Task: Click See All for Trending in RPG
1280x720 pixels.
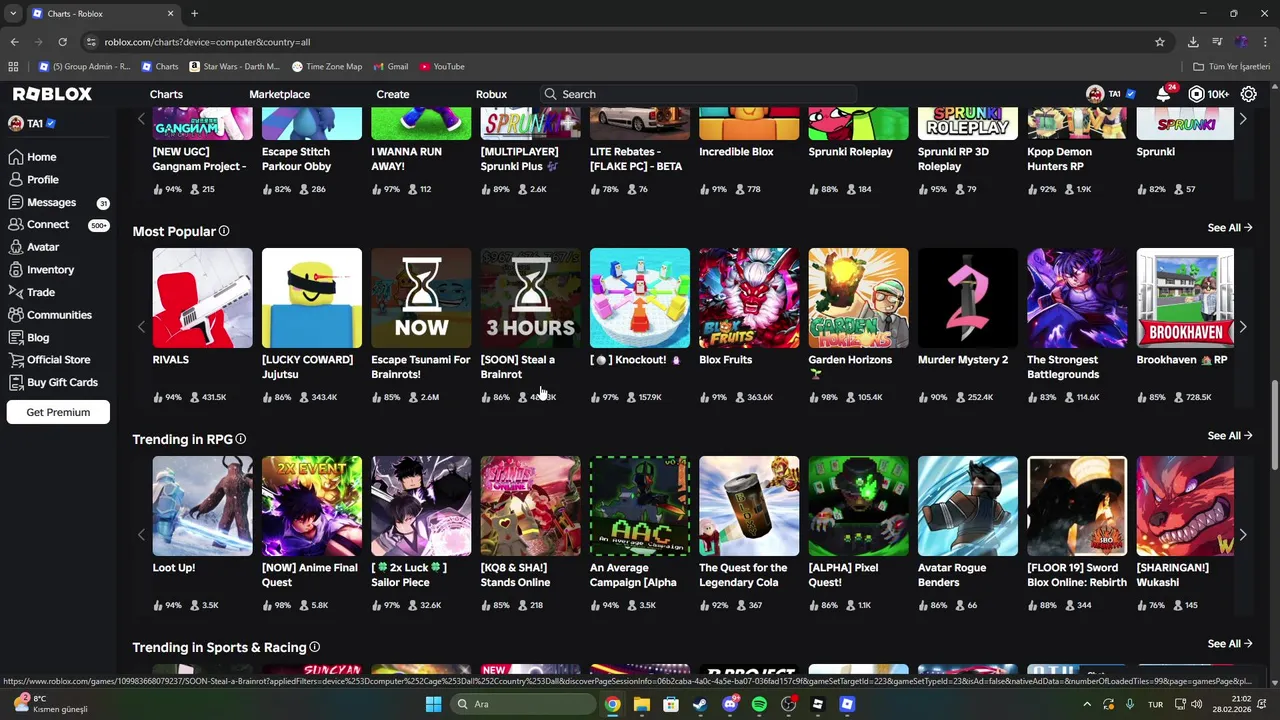Action: point(1229,436)
